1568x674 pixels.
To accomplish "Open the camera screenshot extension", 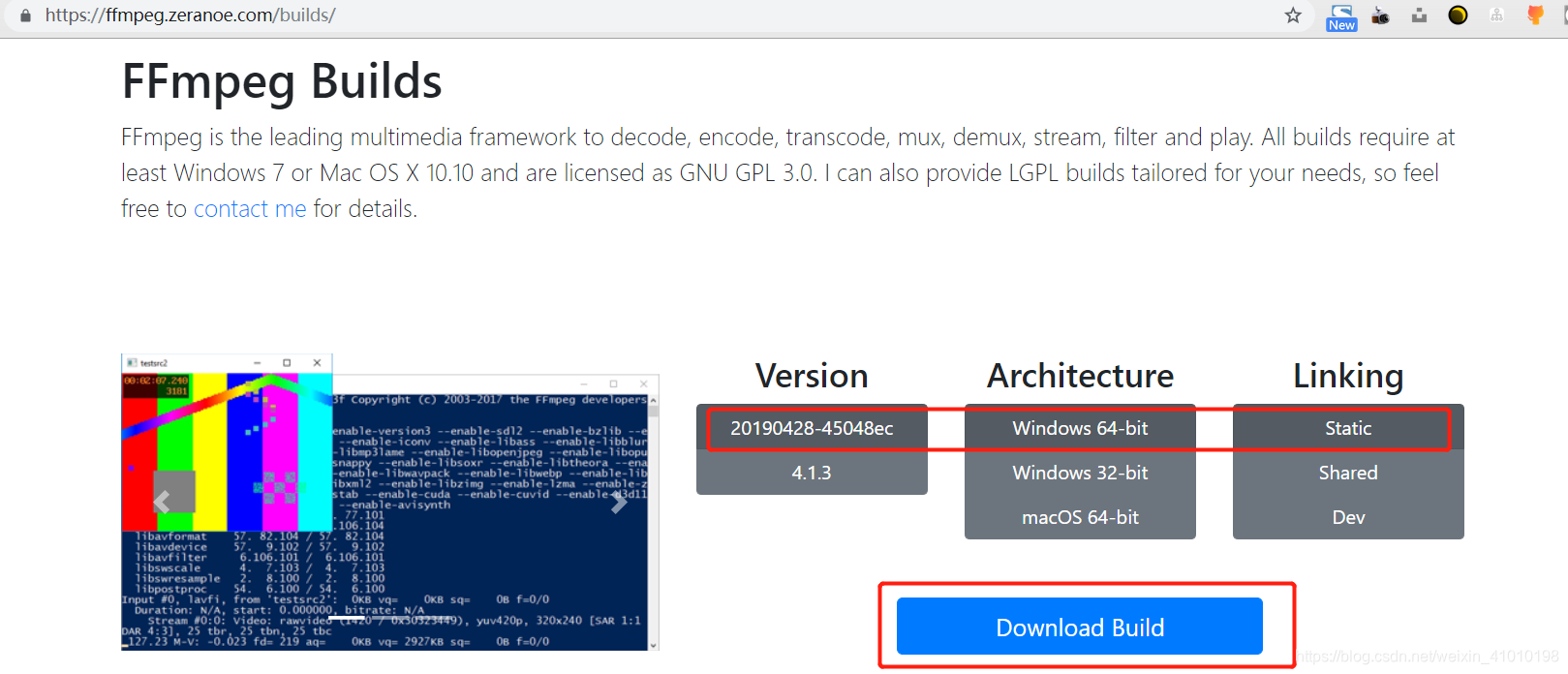I will pyautogui.click(x=1381, y=15).
